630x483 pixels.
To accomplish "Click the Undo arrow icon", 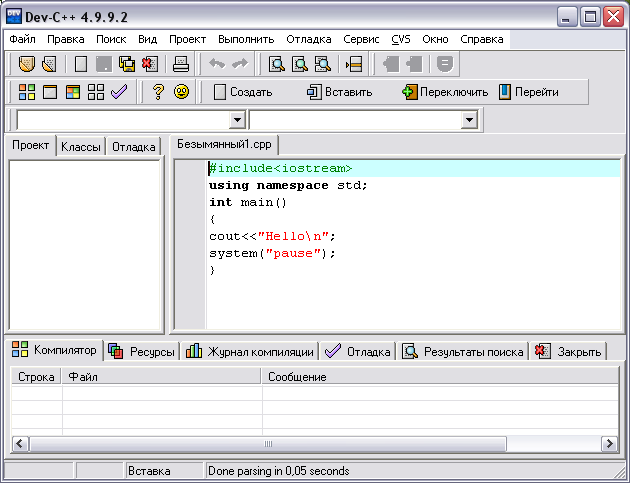I will click(x=217, y=64).
